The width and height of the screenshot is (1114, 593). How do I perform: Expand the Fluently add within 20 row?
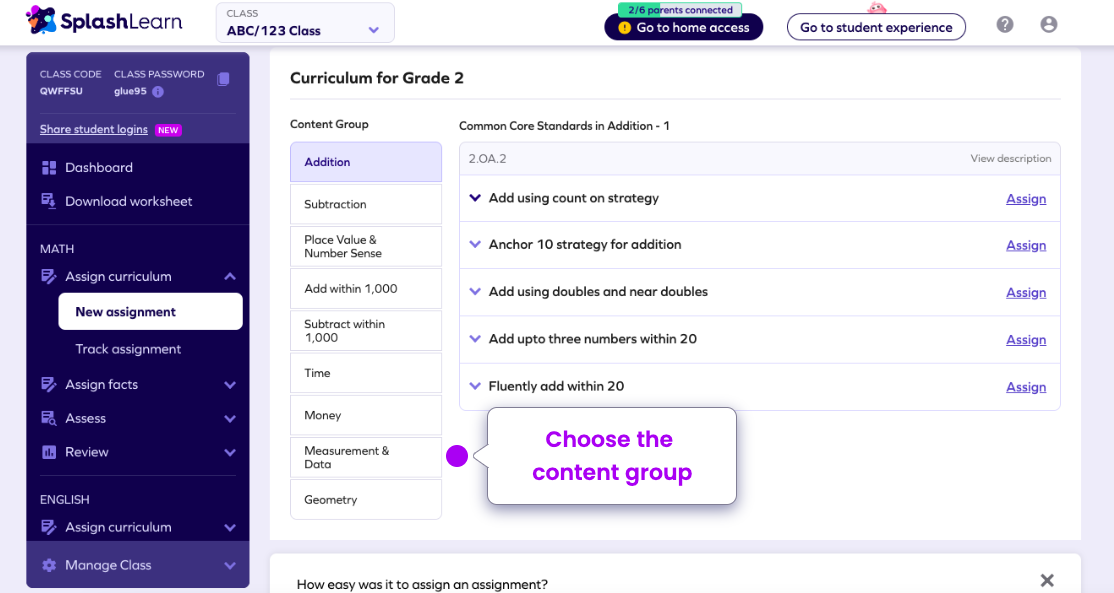point(475,386)
